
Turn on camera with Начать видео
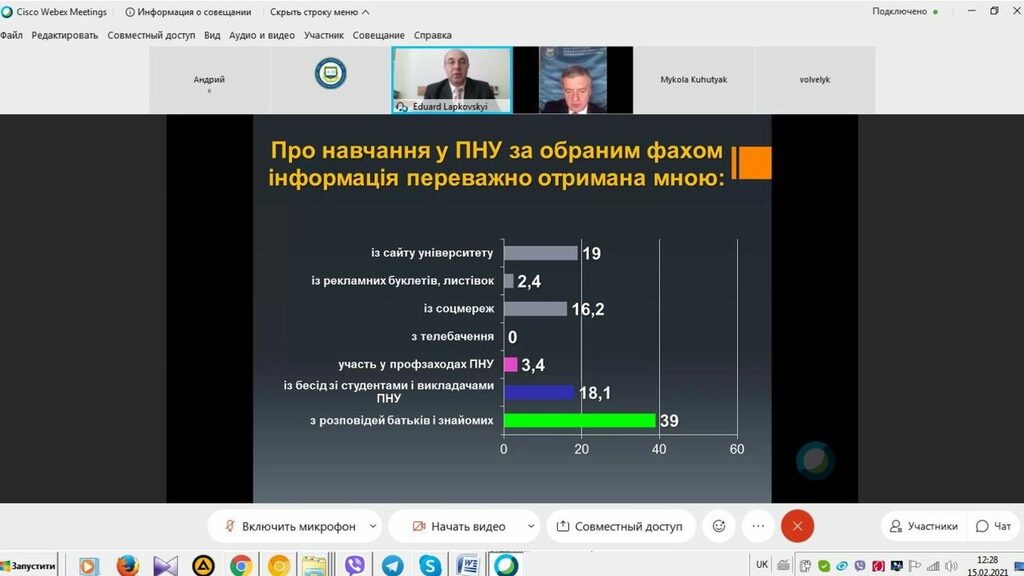pos(458,526)
